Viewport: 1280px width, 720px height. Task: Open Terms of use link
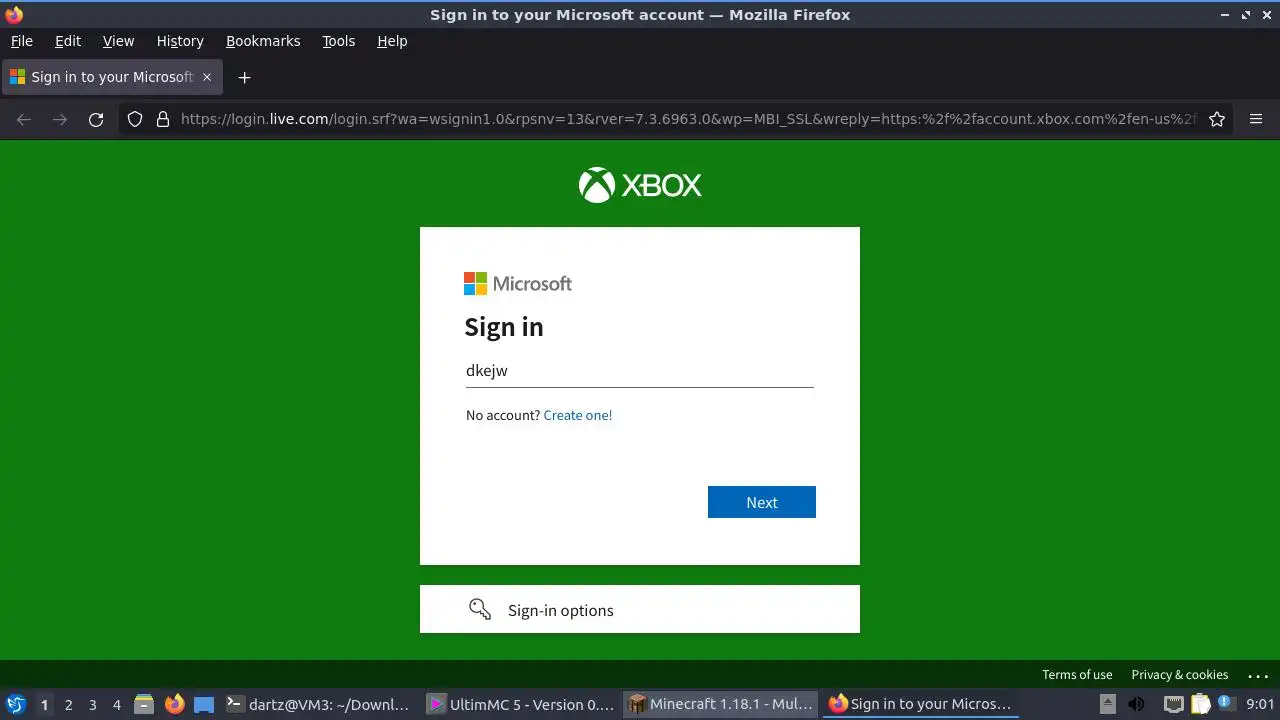click(1077, 675)
